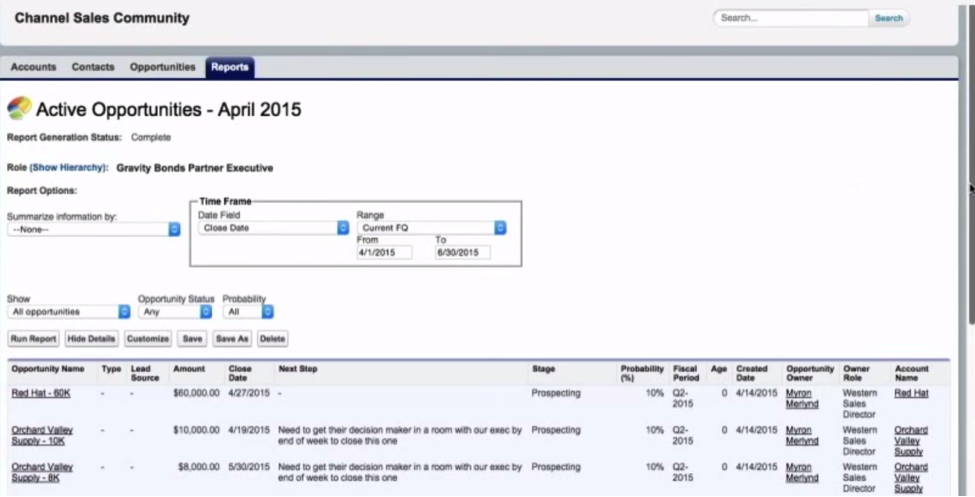Click the Show Hierarchy link
Viewport: 975px width, 497px height.
(67, 168)
